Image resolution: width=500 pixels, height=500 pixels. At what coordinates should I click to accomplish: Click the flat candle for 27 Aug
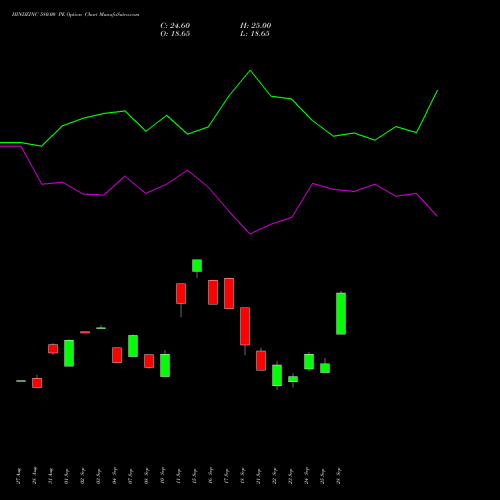pyautogui.click(x=21, y=381)
